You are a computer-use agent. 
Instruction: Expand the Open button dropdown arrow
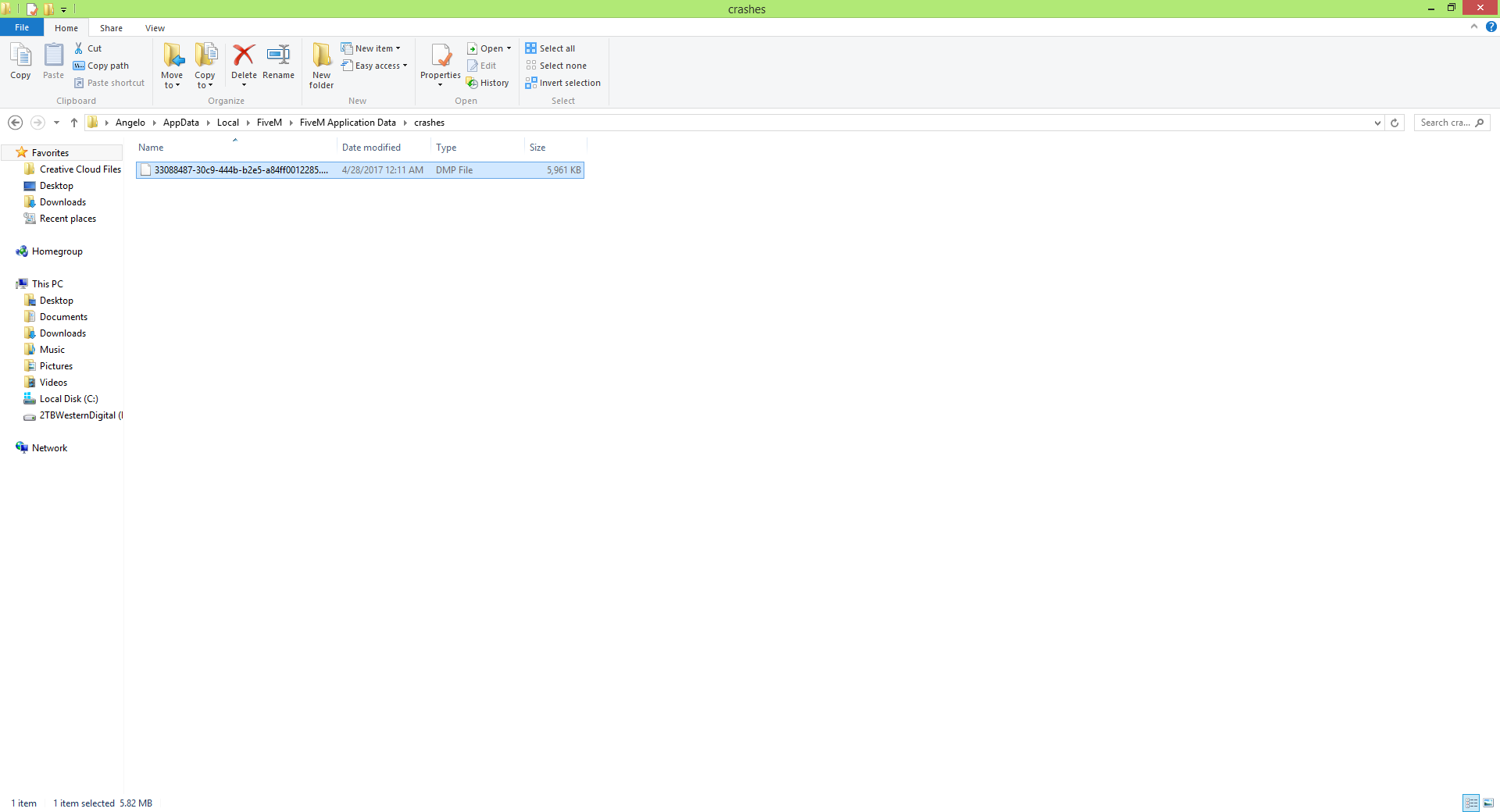tap(509, 48)
